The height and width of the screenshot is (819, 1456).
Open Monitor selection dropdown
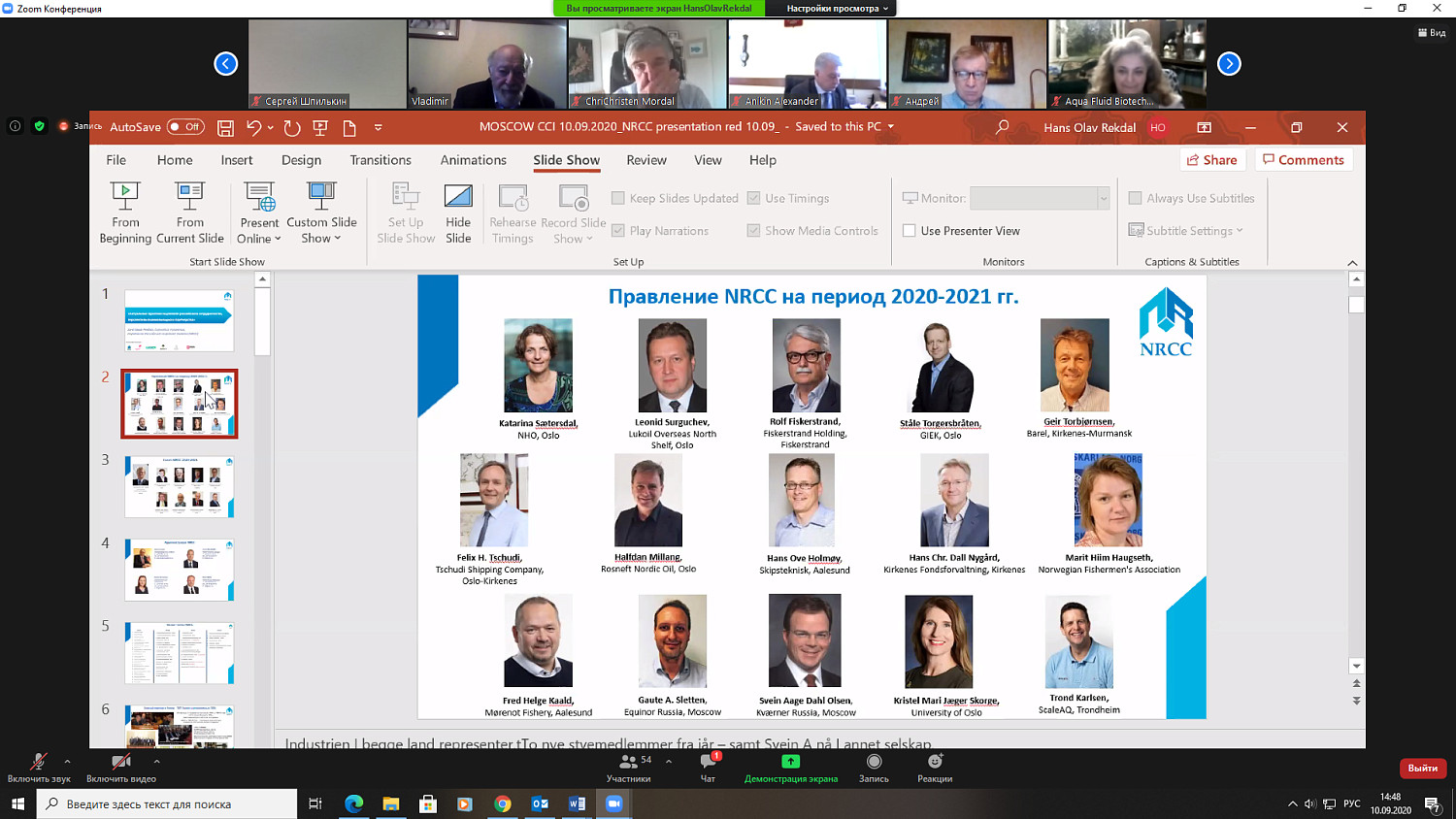click(1103, 198)
